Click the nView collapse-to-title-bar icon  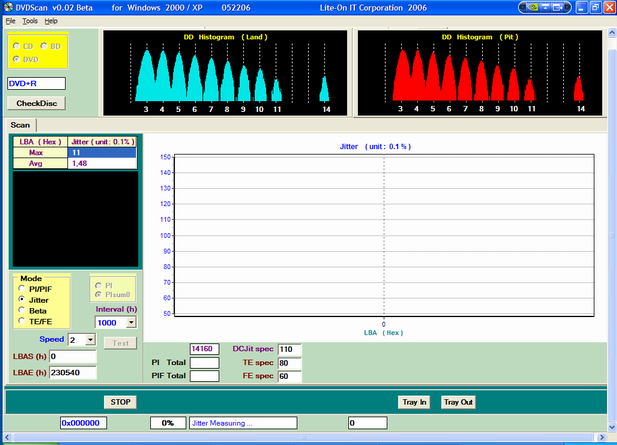click(x=545, y=7)
